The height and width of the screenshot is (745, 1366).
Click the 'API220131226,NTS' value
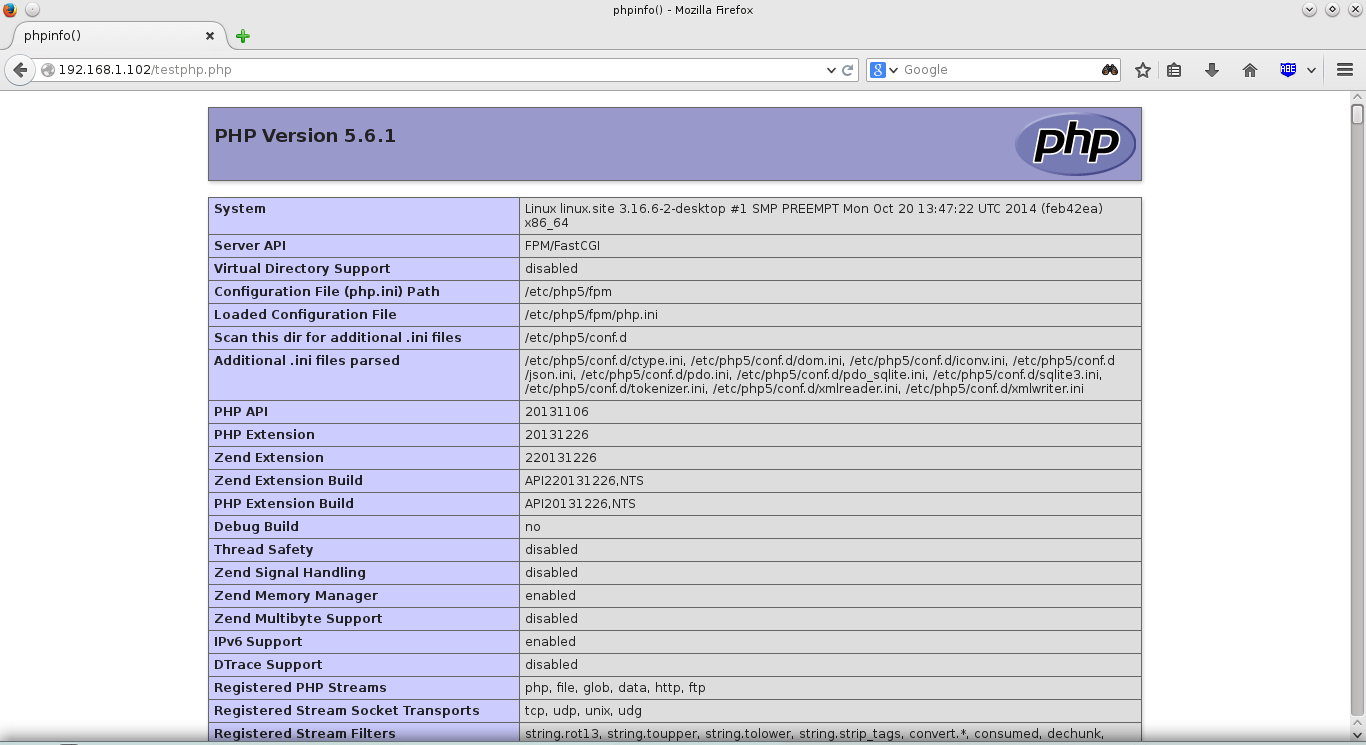click(584, 481)
